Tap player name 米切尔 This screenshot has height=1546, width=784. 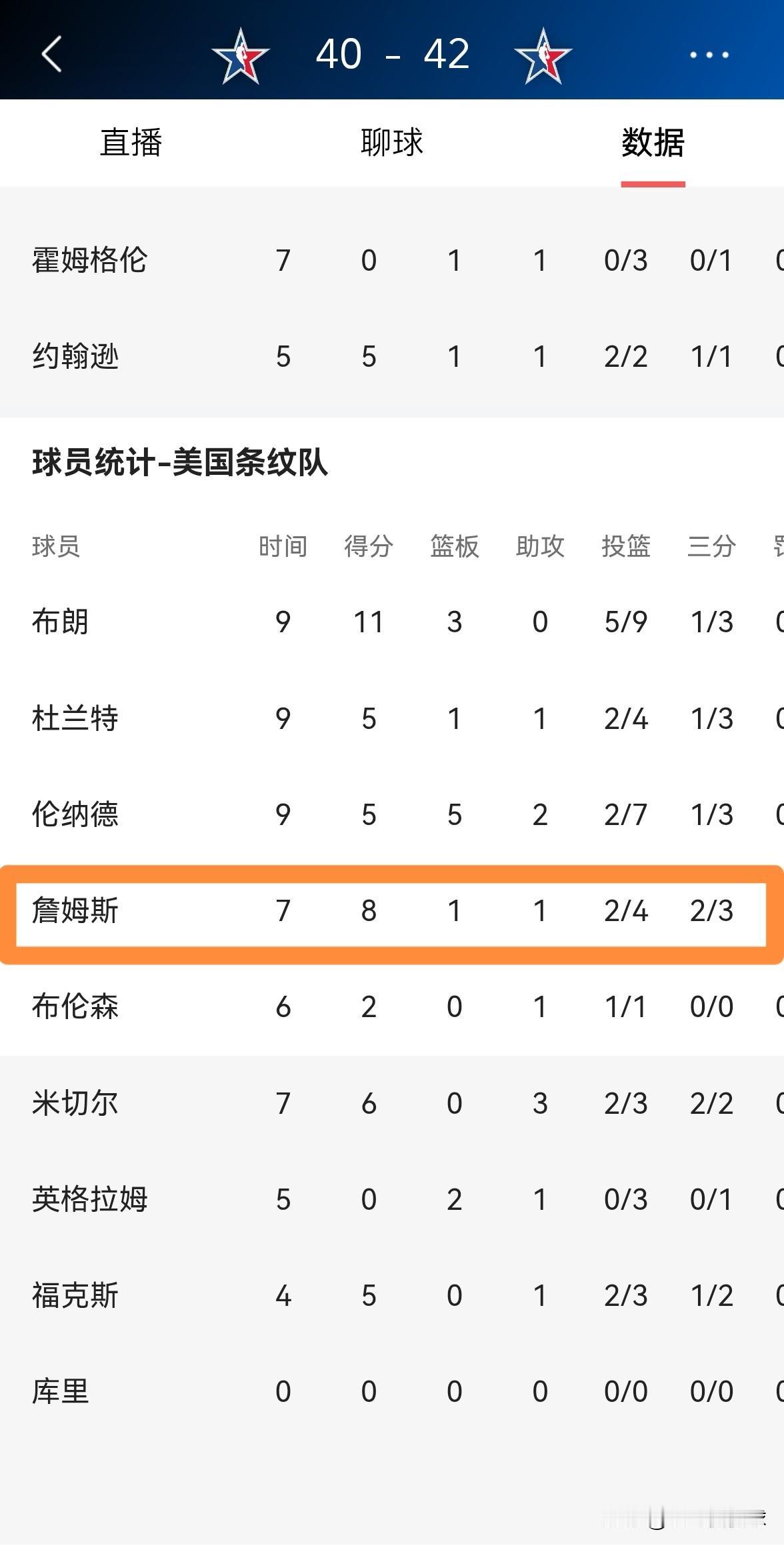click(75, 1104)
